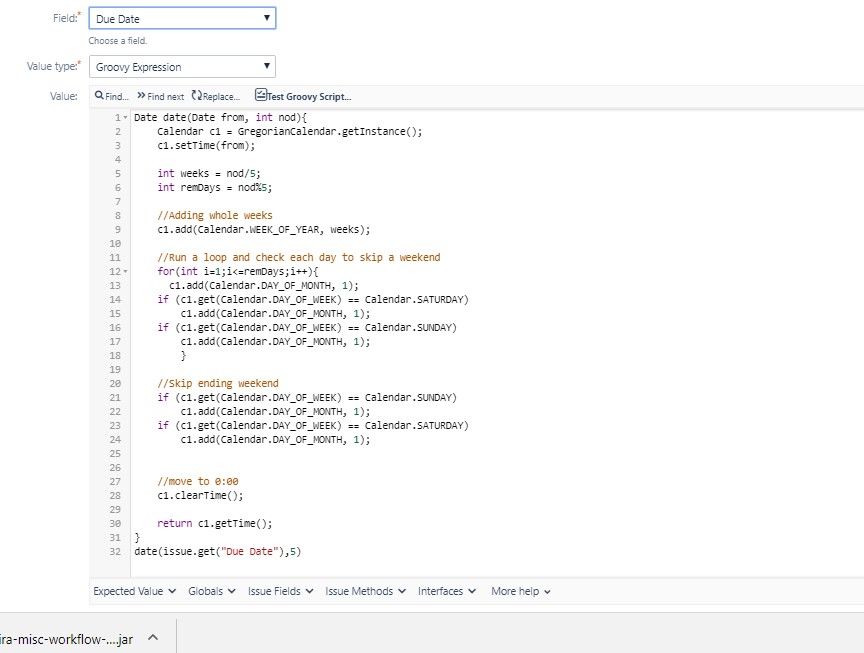Place cursor on the date(issue.get("Due Date"),5) line

pyautogui.click(x=217, y=551)
